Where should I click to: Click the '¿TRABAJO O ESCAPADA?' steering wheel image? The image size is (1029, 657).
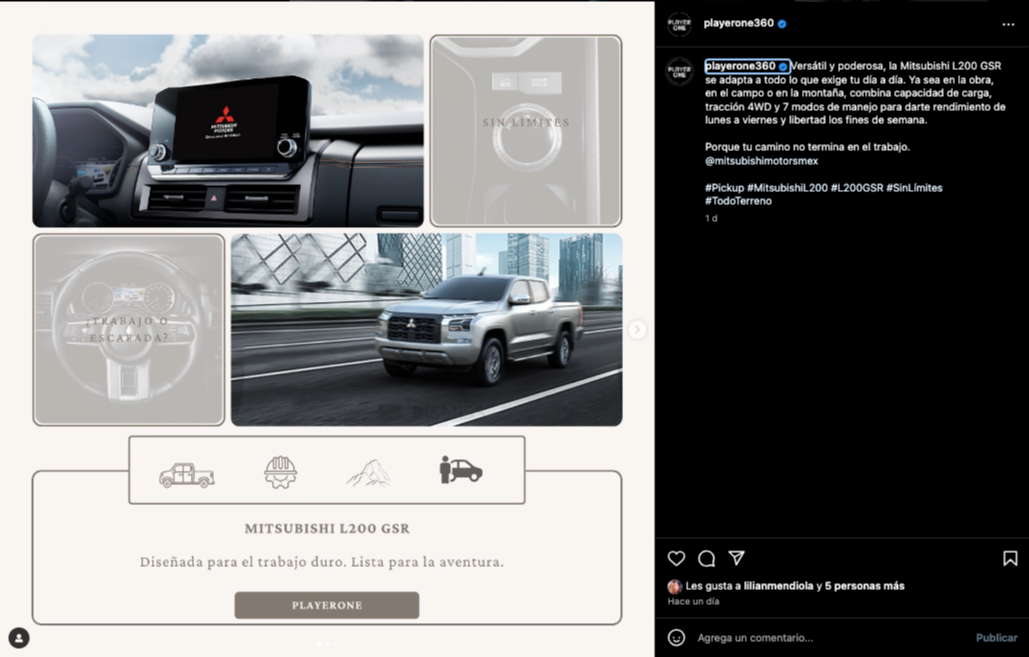tap(129, 330)
